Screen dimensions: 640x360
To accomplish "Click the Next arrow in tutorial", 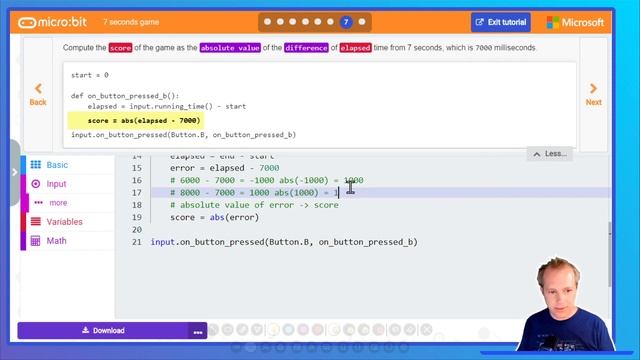I will pos(593,95).
